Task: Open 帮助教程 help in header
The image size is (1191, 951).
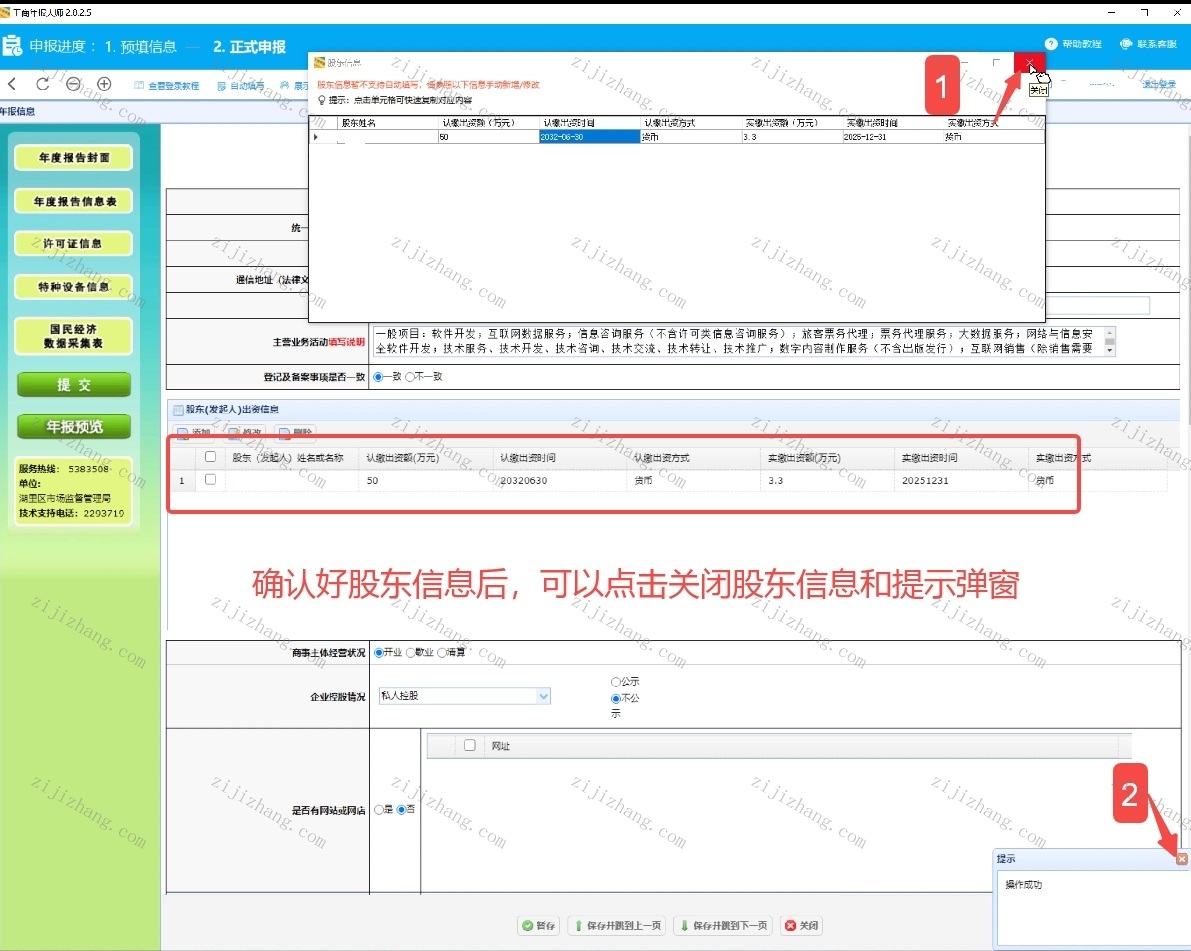Action: pos(1073,44)
